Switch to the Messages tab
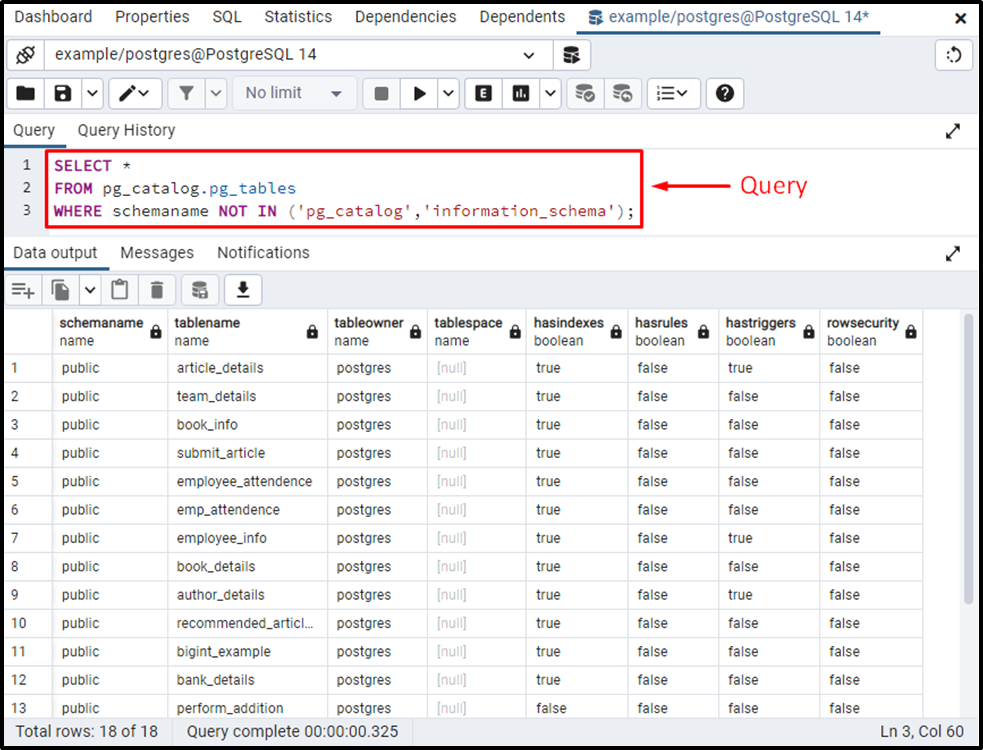 (x=157, y=252)
